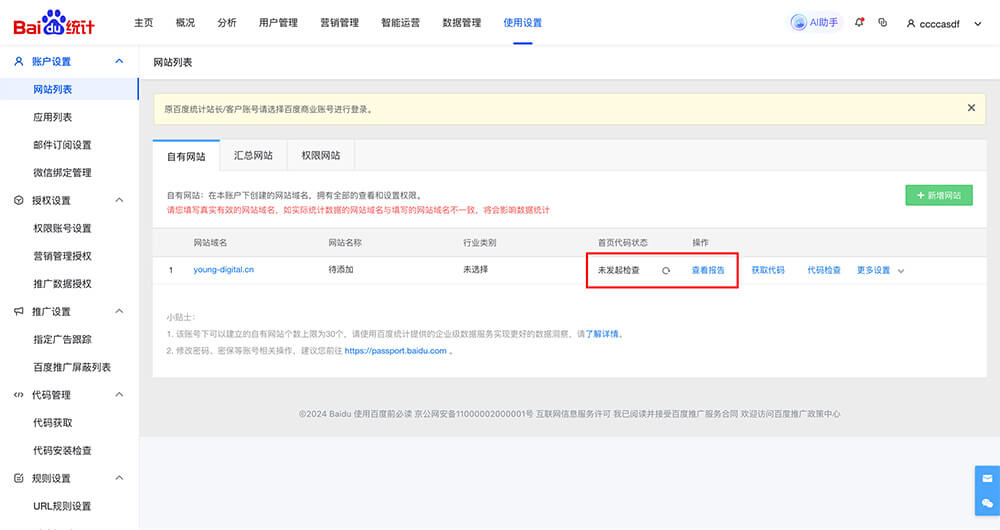Click the Baidu 统计 logo
The image size is (1000, 530).
(x=54, y=23)
